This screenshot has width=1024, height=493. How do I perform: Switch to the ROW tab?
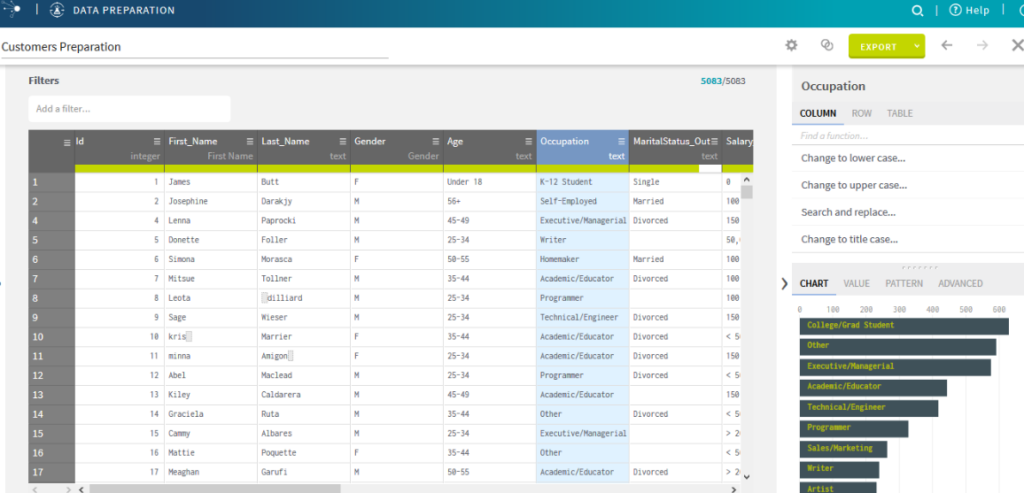pyautogui.click(x=861, y=113)
